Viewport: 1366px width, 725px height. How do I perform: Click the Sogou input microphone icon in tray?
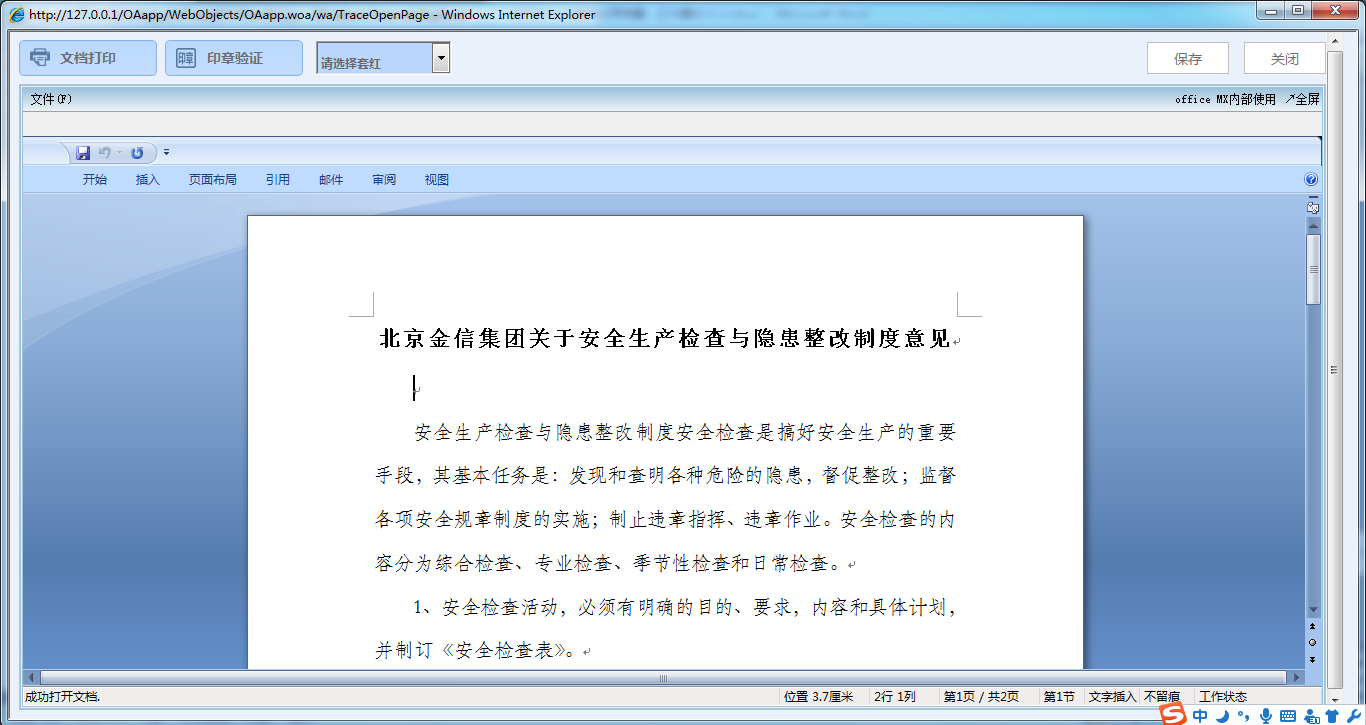click(1266, 715)
